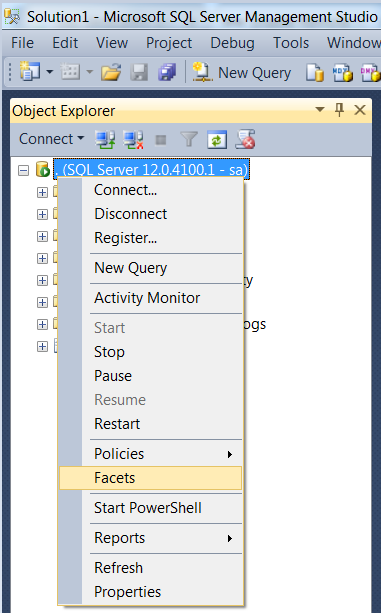Click the Database Engine Query icon
Image resolution: width=381 pixels, height=613 pixels.
coord(315,73)
